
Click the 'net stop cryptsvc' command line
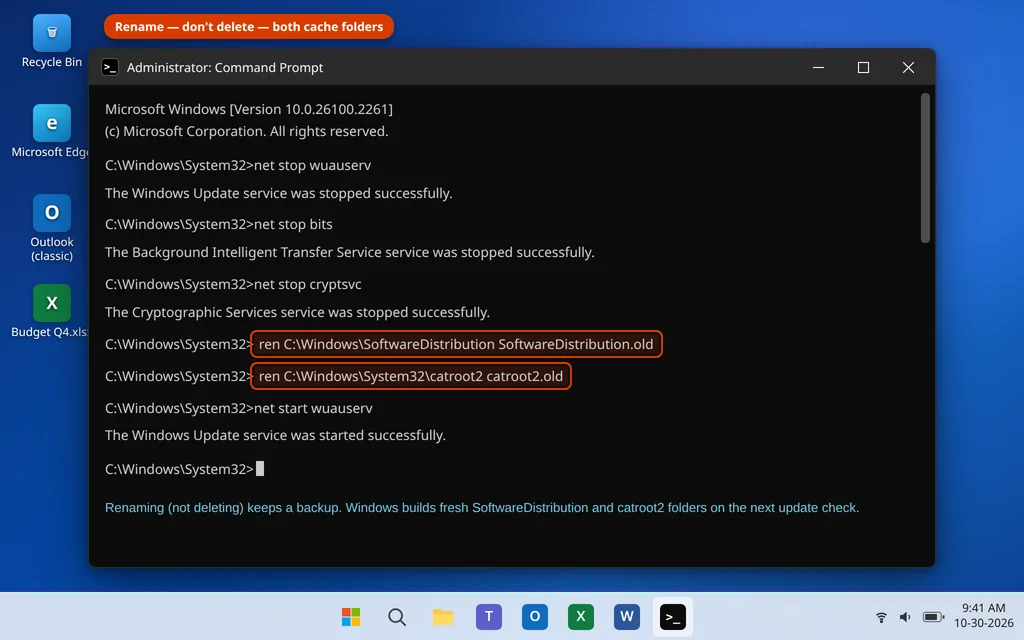[233, 284]
